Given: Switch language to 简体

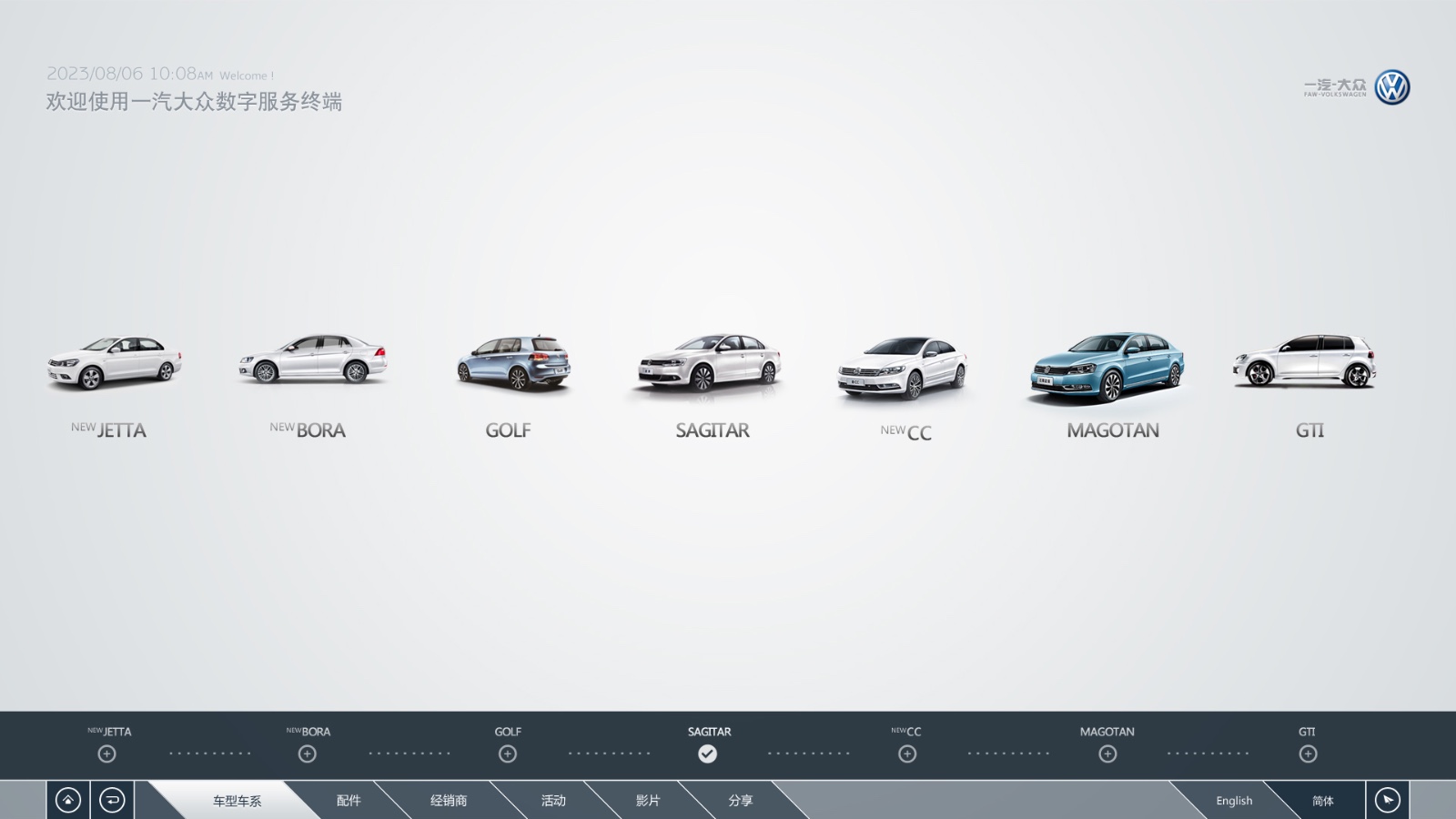Looking at the screenshot, I should tap(1323, 801).
